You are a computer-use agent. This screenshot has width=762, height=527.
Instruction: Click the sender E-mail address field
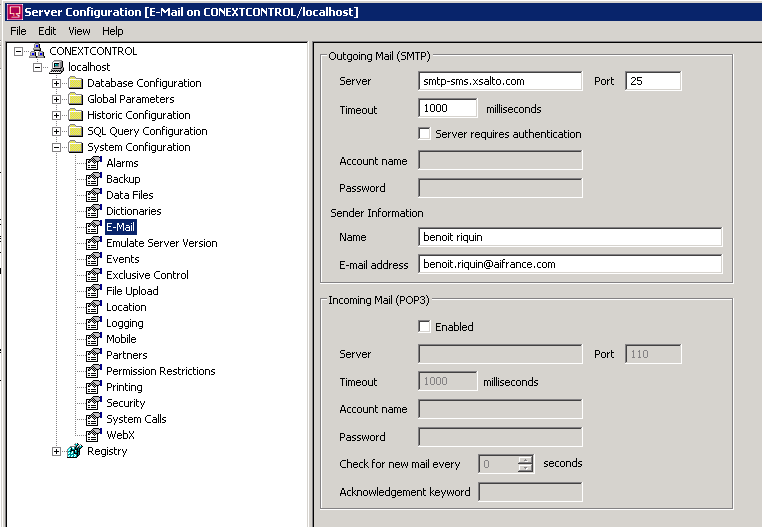pyautogui.click(x=570, y=264)
